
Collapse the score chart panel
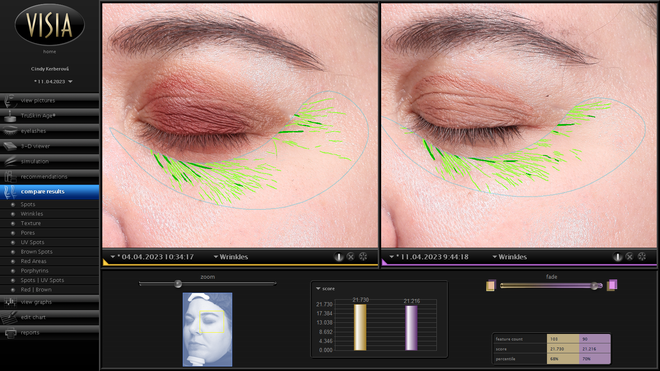click(x=318, y=288)
